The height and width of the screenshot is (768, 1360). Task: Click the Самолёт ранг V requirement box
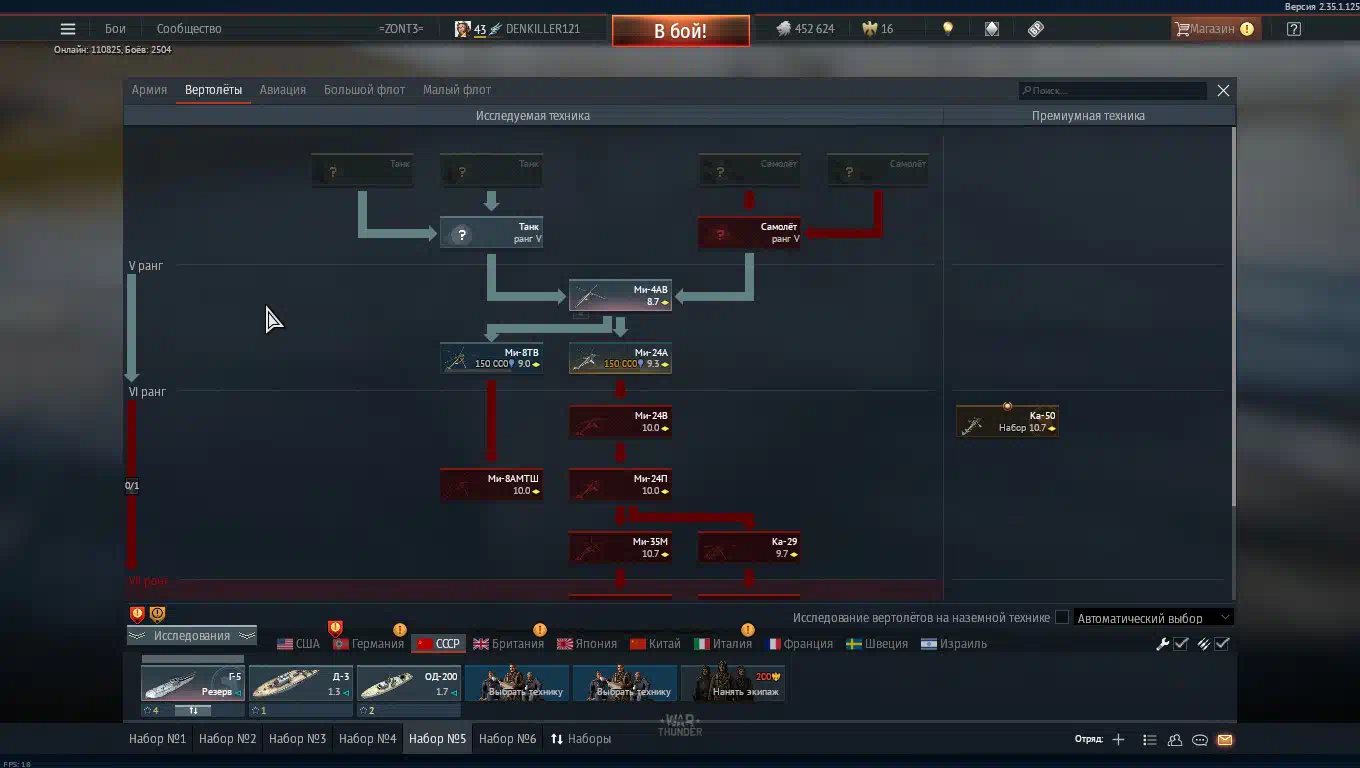pos(749,232)
